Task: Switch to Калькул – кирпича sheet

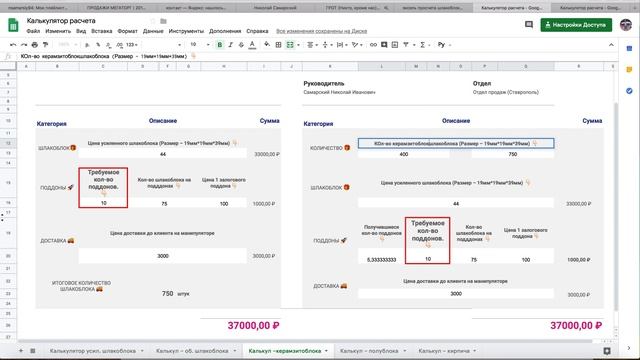Action: pyautogui.click(x=444, y=351)
